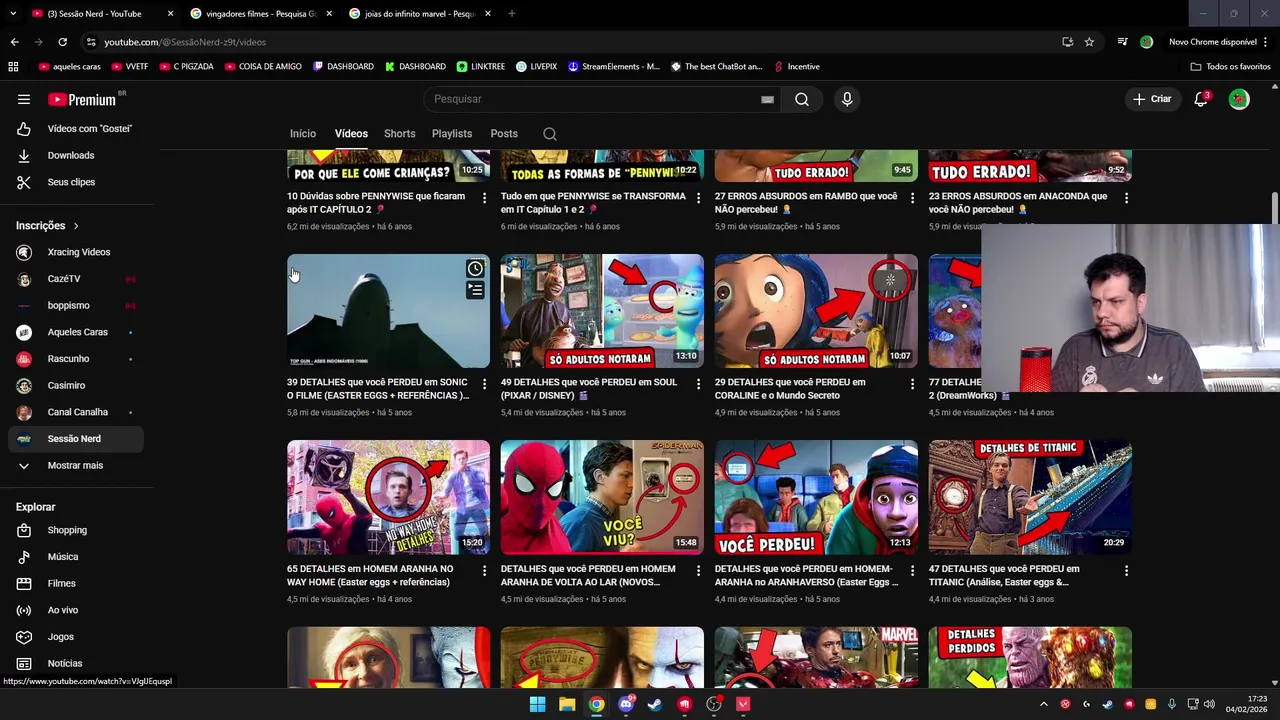Screen dimensions: 1280x720
Task: Open StreamElements bookmark
Action: tap(614, 67)
